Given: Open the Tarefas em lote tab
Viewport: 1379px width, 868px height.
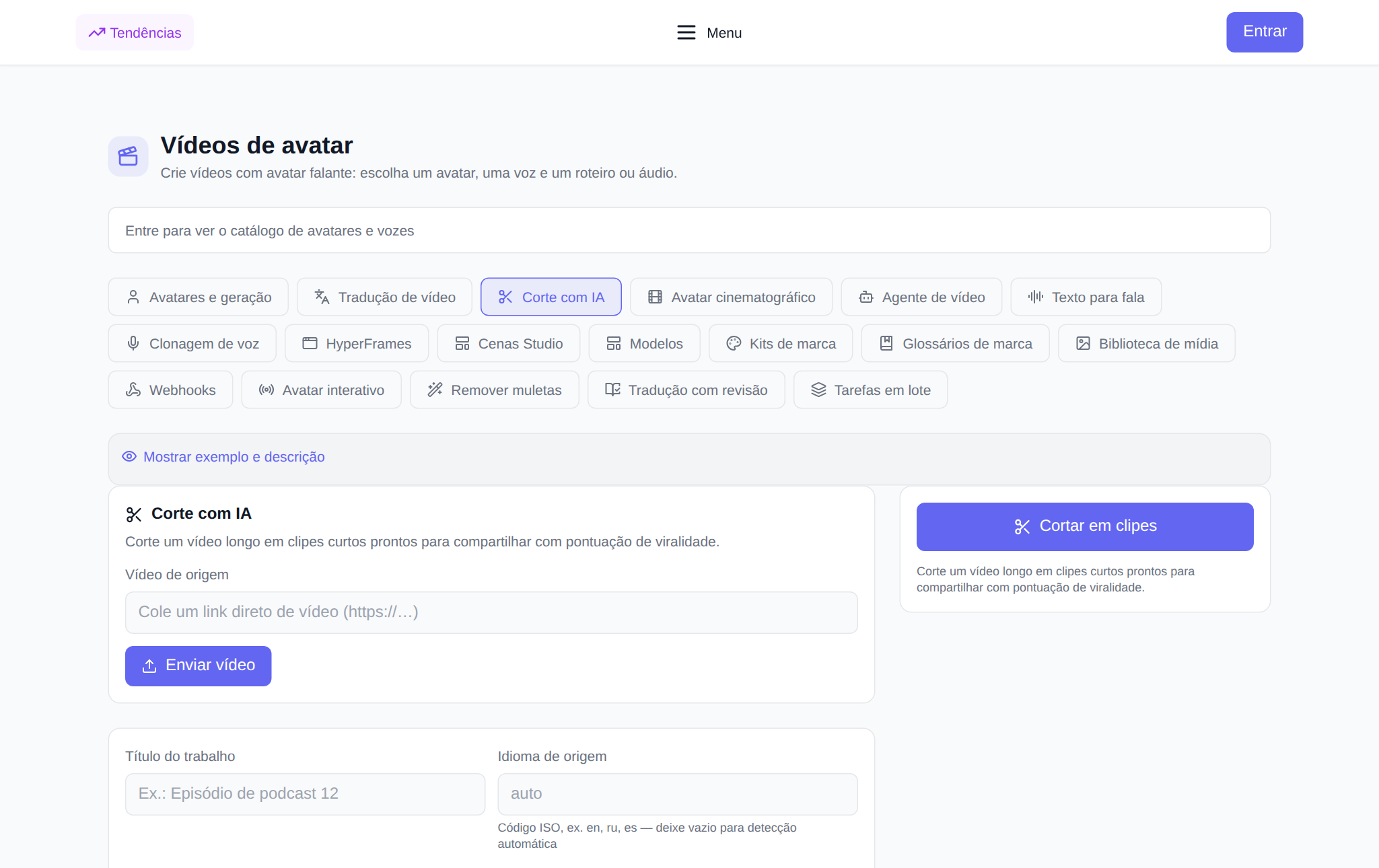Looking at the screenshot, I should click(870, 390).
